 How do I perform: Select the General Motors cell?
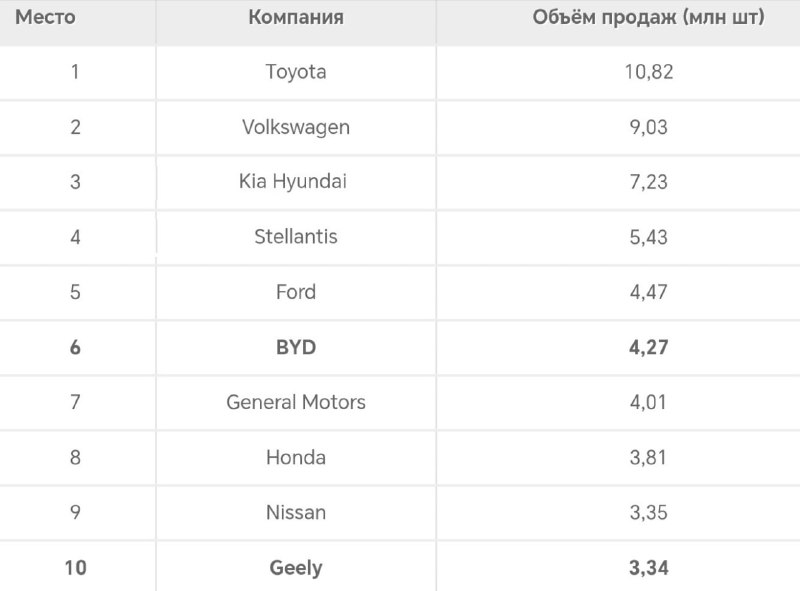296,402
